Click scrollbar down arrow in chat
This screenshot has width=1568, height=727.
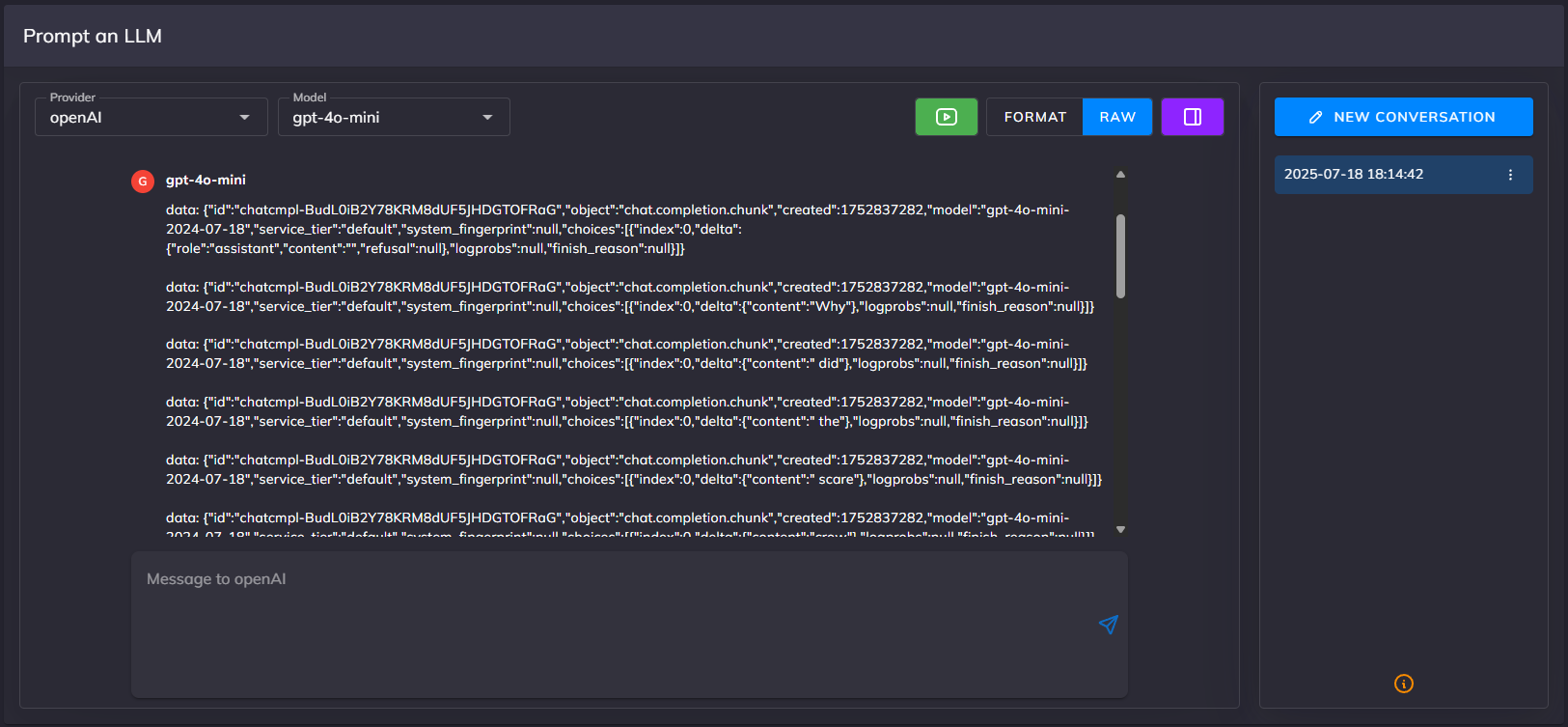tap(1120, 529)
